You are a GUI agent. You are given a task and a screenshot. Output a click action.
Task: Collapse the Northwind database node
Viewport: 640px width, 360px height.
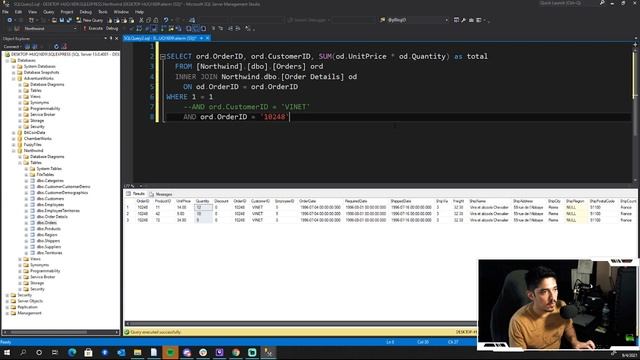[x=13, y=151]
